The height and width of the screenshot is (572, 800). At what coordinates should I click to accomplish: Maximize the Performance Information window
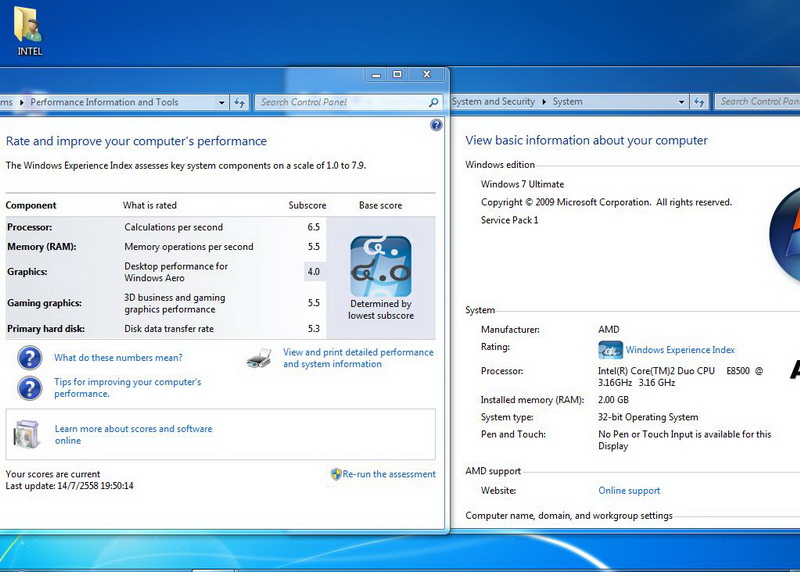pyautogui.click(x=397, y=75)
